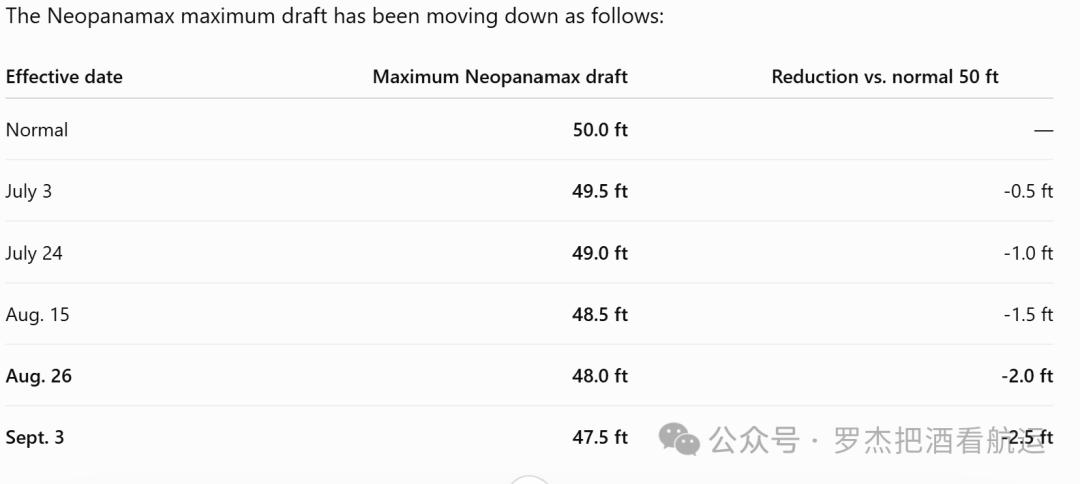Select the 49.0 ft draft value
Viewport: 1080px width, 484px height.
coord(600,253)
